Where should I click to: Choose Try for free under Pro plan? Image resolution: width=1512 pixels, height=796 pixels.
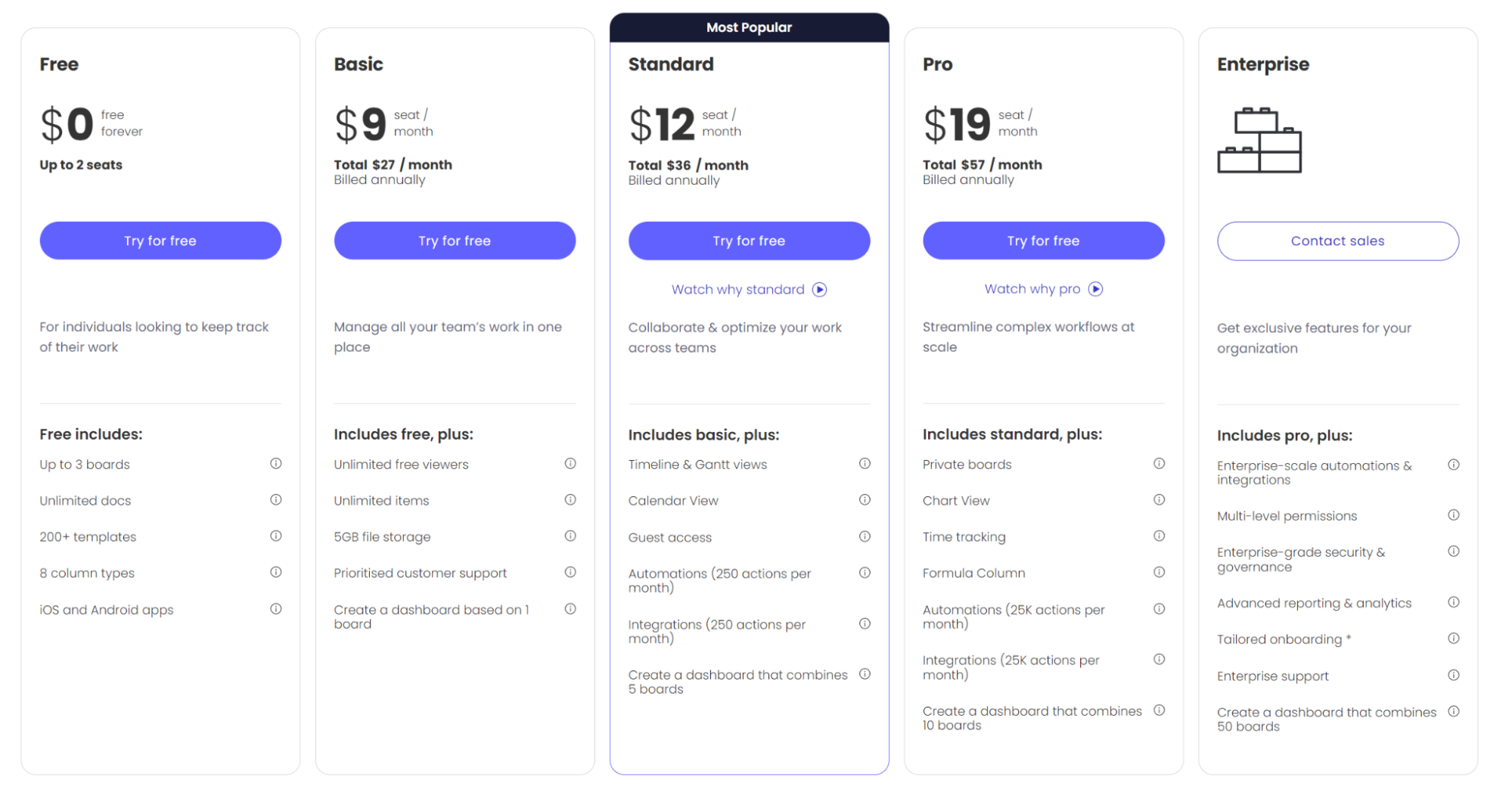pos(1043,241)
